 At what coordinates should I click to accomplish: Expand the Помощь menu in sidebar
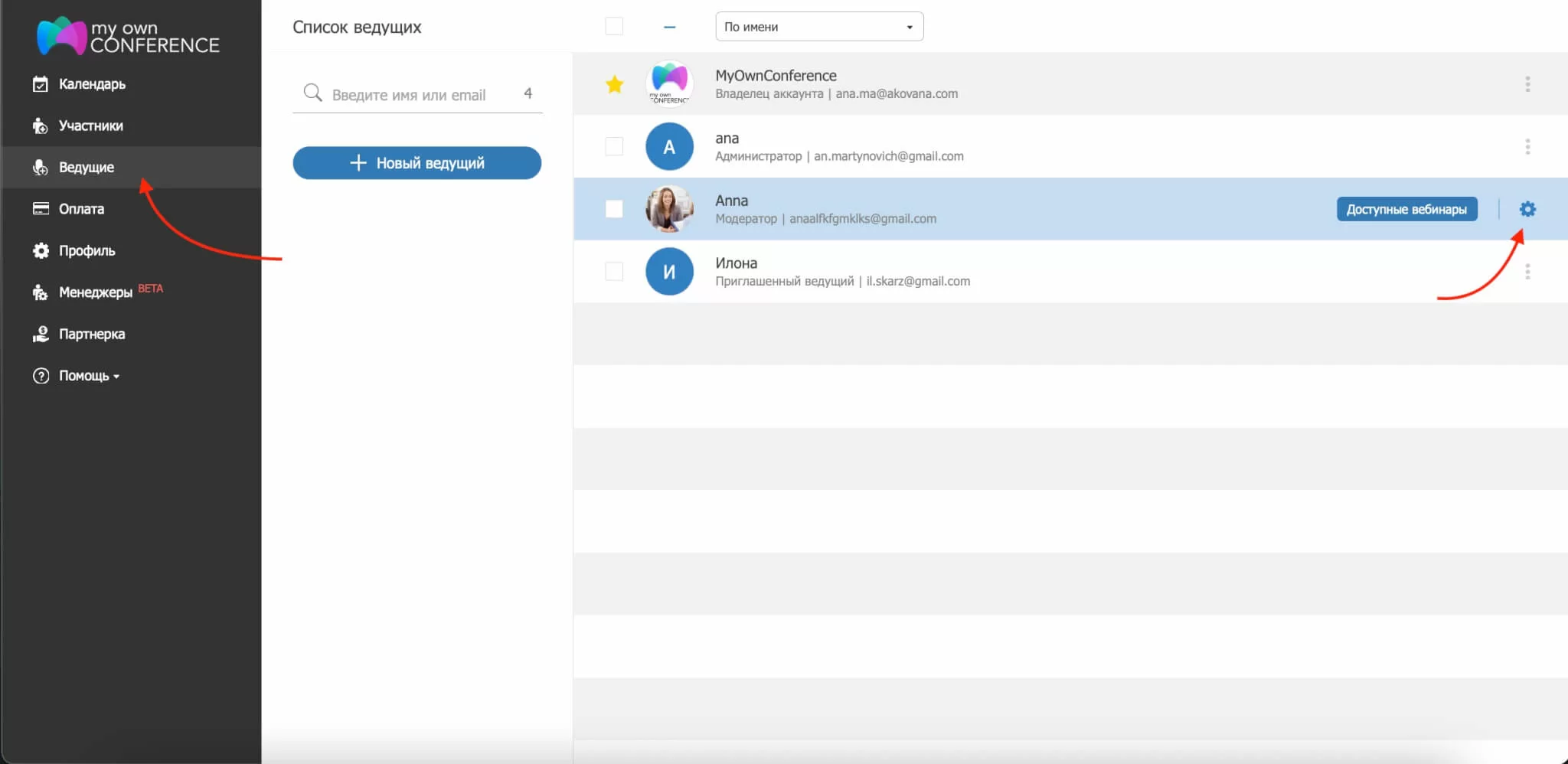89,376
